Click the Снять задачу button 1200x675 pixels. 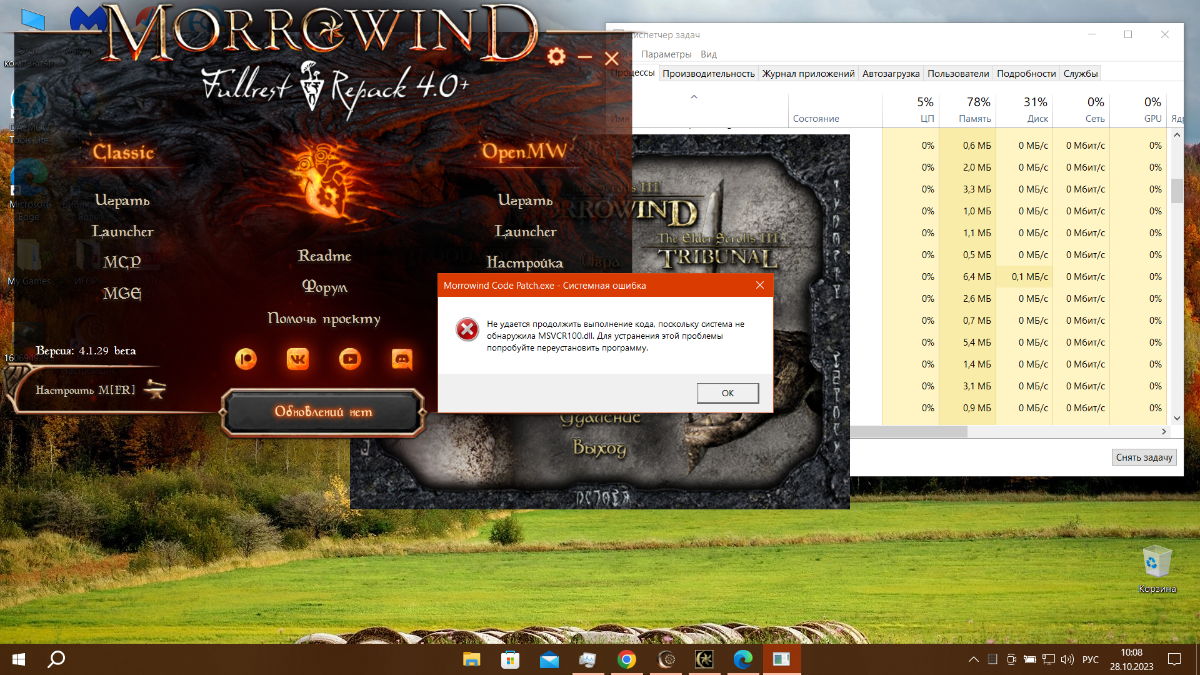(x=1142, y=457)
